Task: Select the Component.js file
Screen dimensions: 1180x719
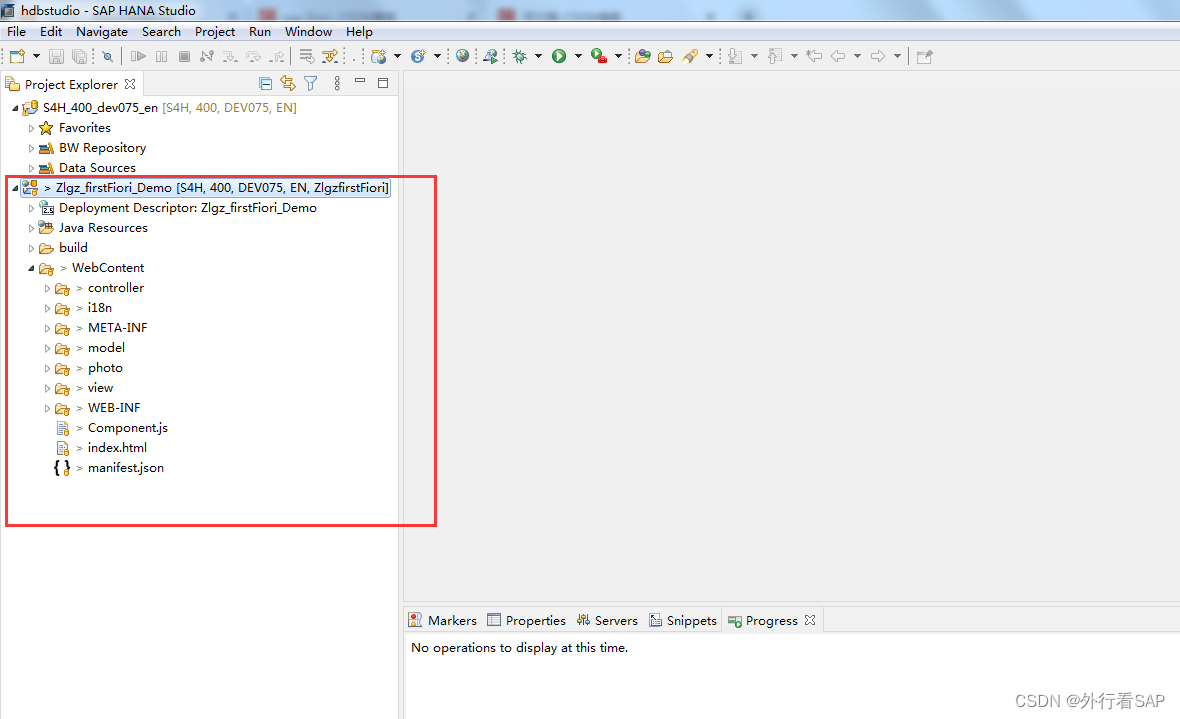Action: click(128, 428)
